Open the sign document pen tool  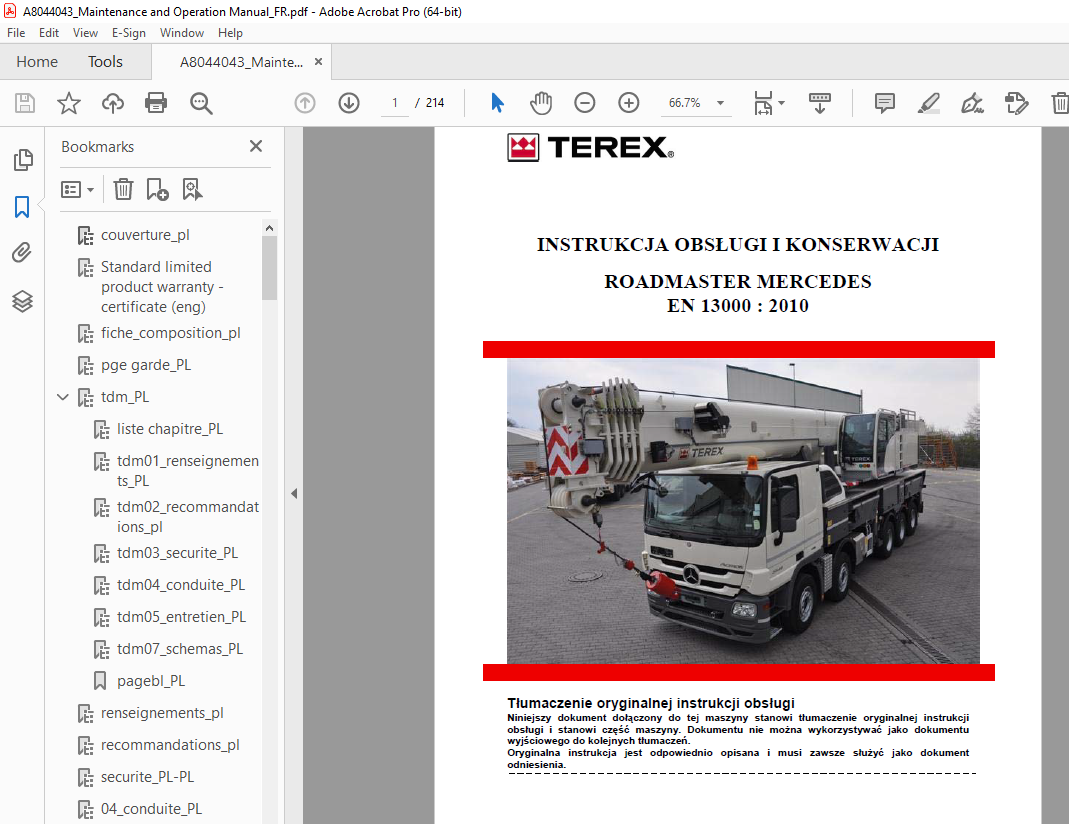coord(972,103)
